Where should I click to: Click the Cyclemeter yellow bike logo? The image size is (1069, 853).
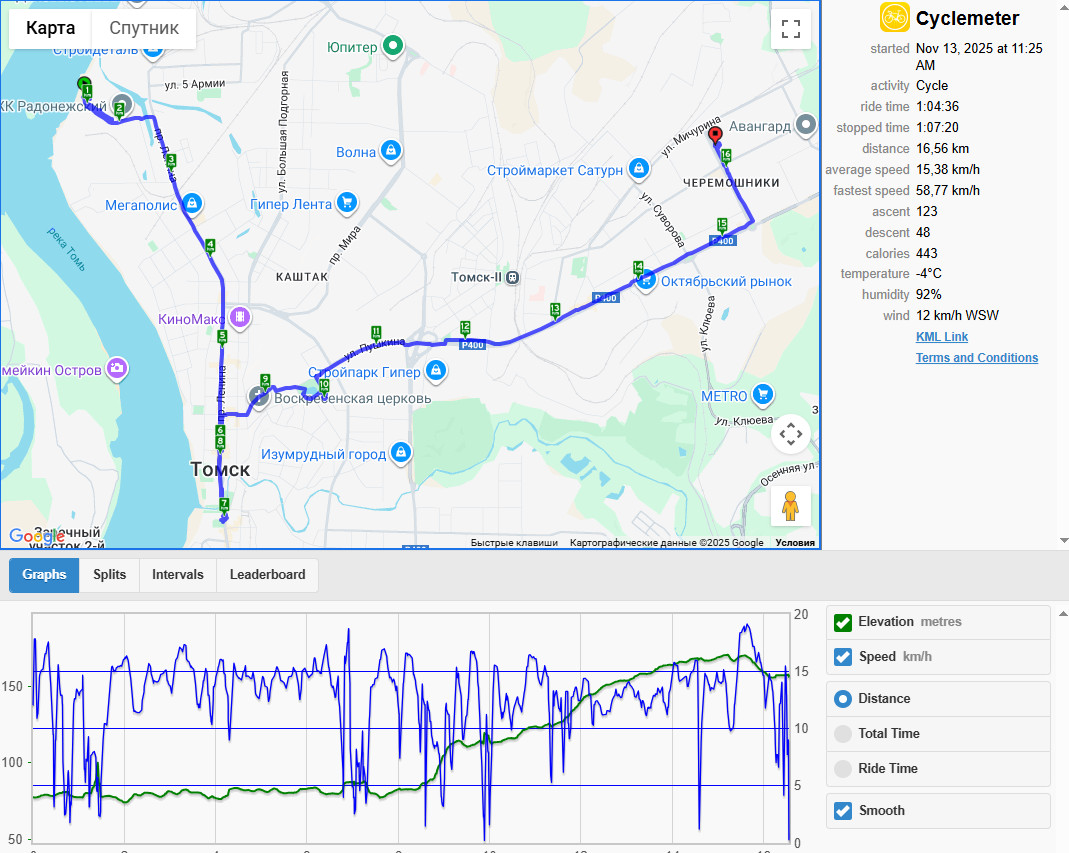coord(894,18)
